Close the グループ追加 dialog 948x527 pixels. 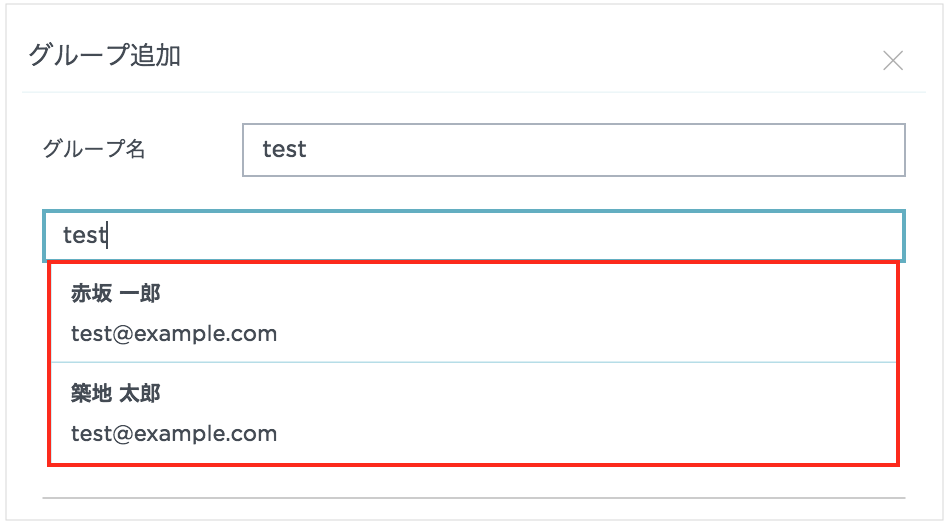point(893,61)
